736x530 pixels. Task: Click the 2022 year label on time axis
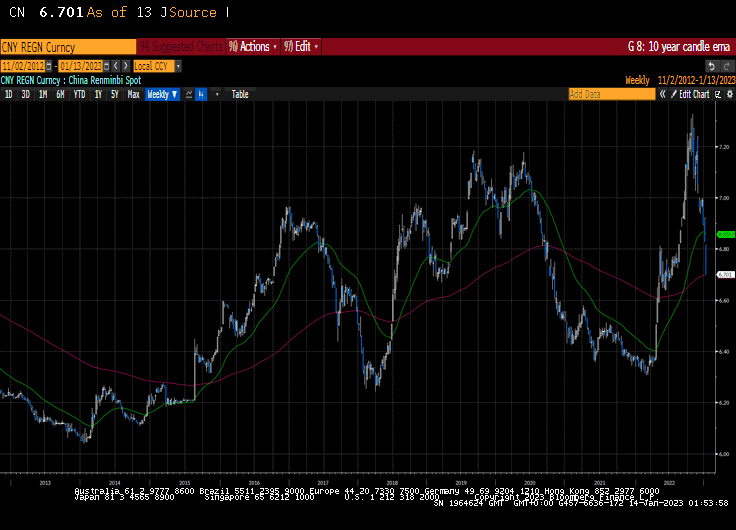pyautogui.click(x=669, y=483)
